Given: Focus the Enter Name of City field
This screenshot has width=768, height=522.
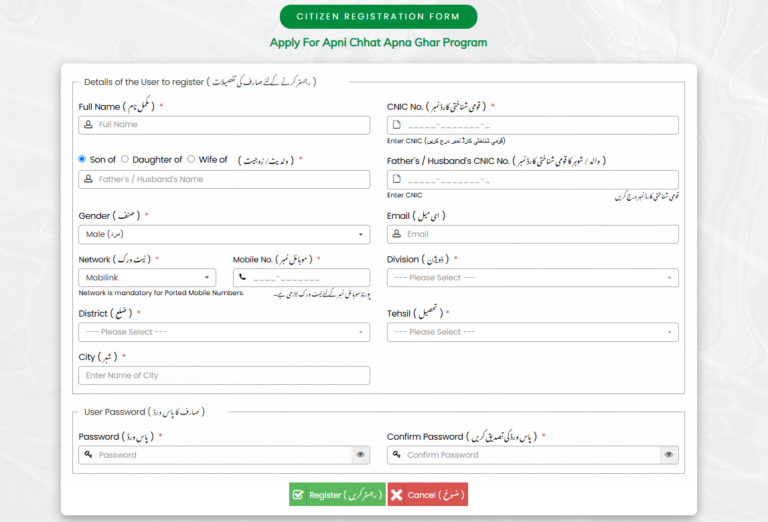Looking at the screenshot, I should click(x=224, y=376).
